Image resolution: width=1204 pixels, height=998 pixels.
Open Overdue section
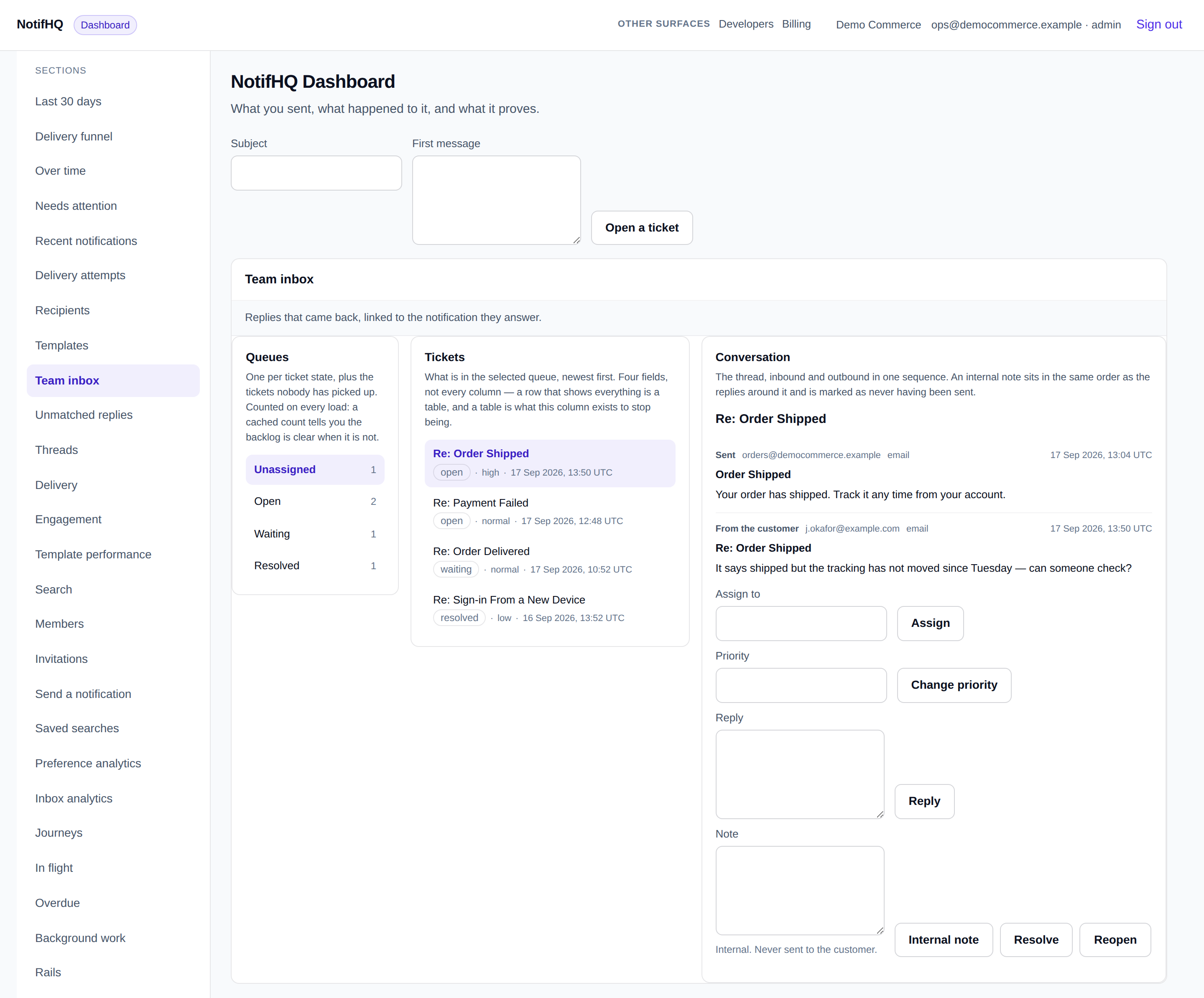coord(113,903)
